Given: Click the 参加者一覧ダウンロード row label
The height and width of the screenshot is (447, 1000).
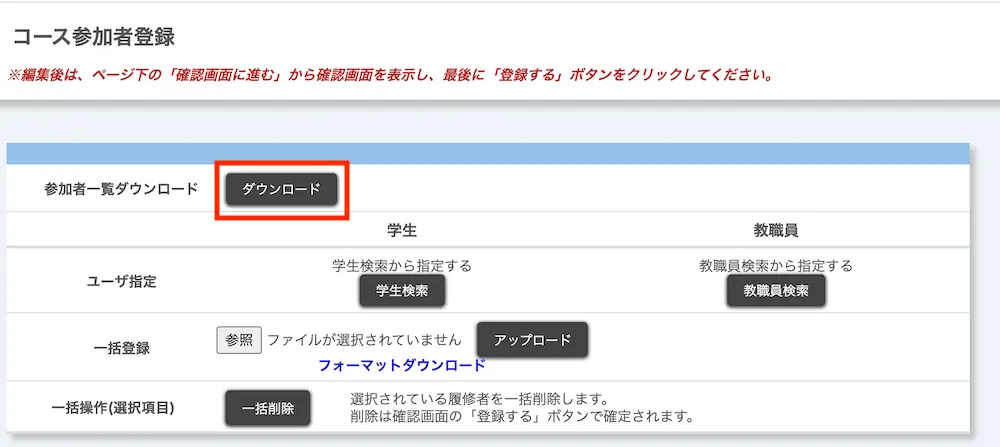Looking at the screenshot, I should click(x=121, y=189).
